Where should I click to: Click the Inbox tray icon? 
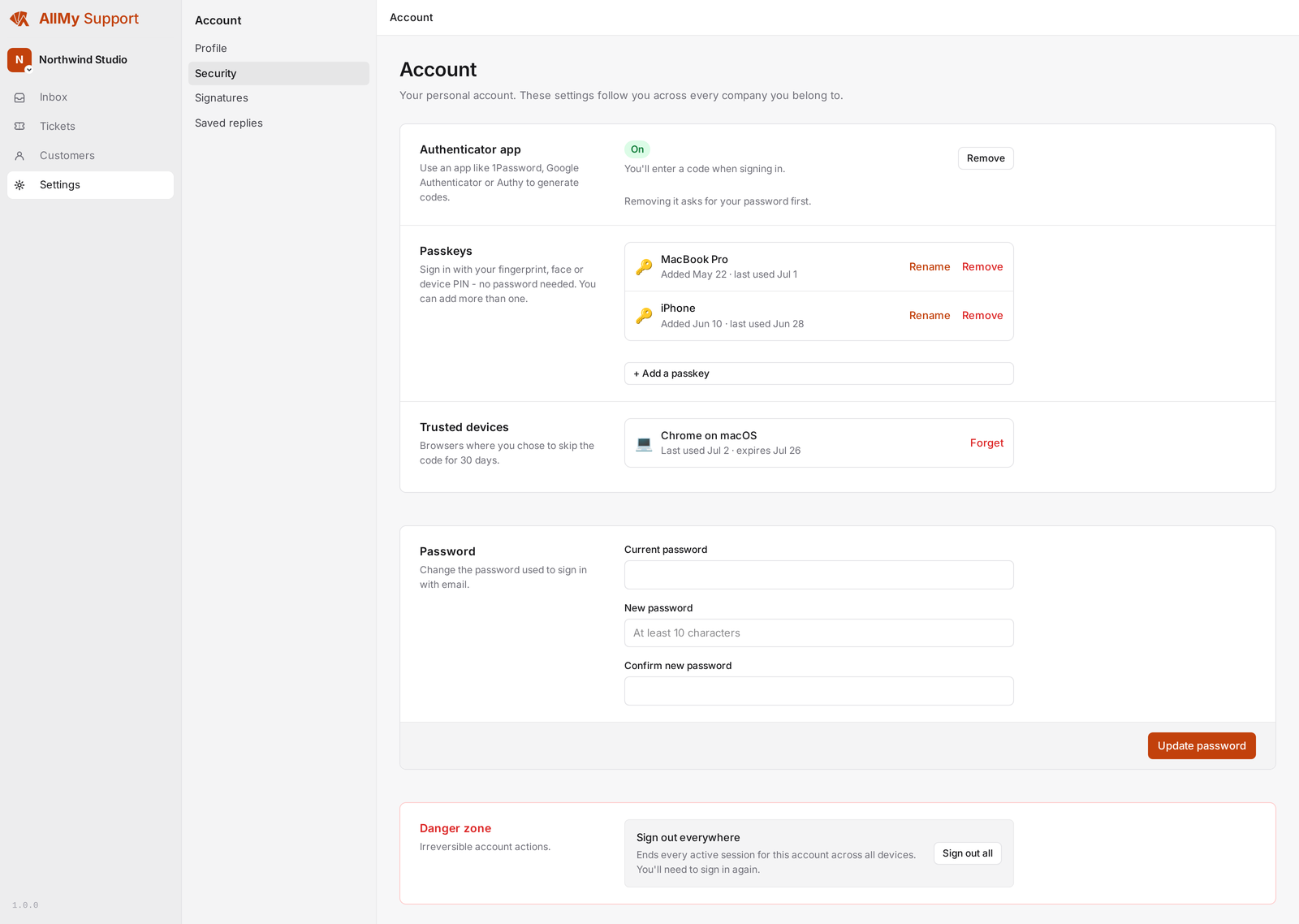coord(19,97)
